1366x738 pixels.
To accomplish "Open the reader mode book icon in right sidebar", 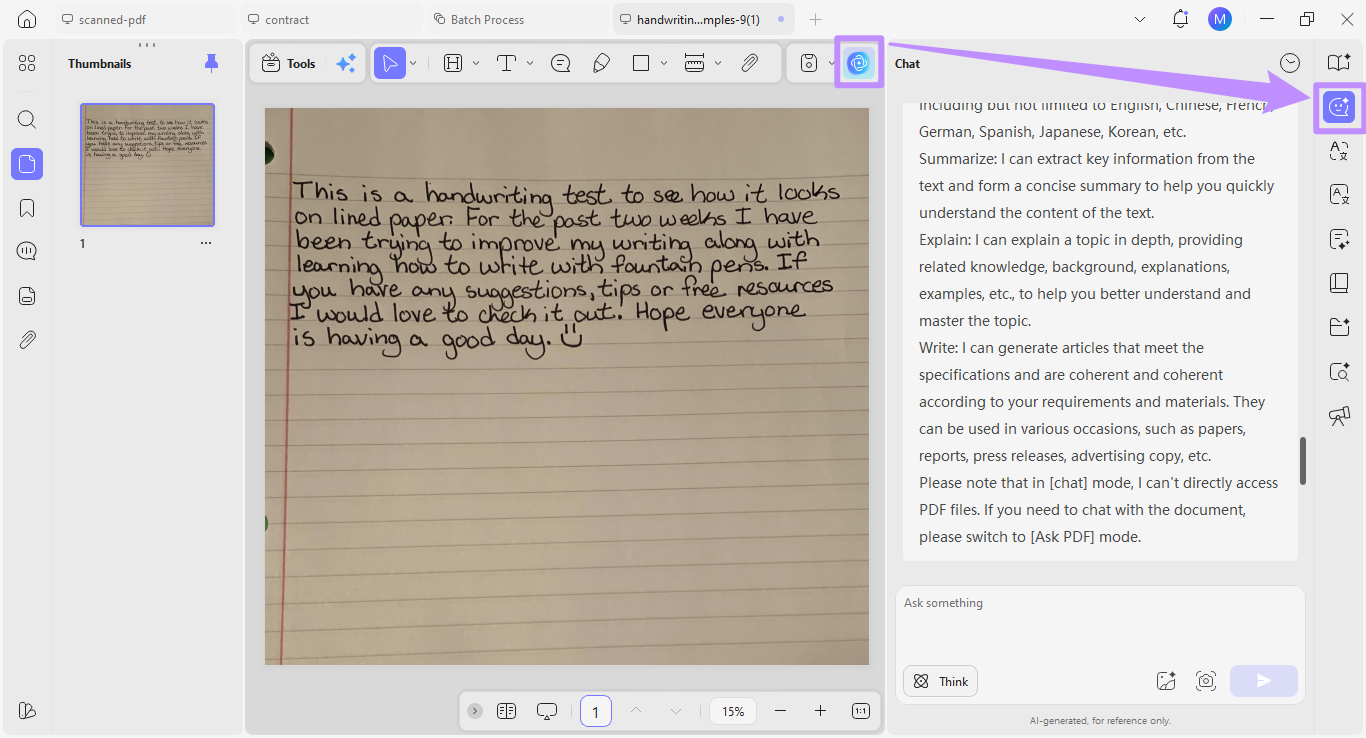I will (1339, 62).
